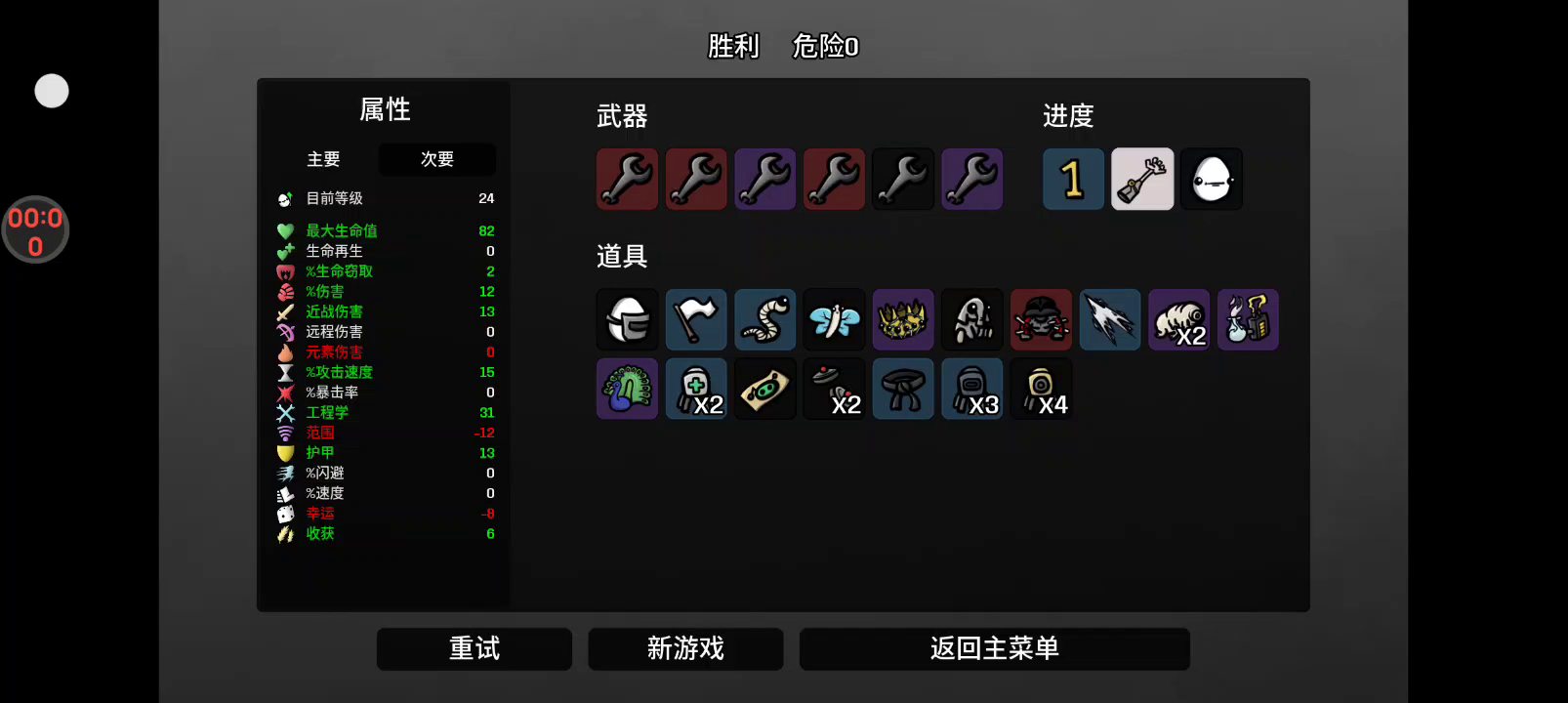Viewport: 1568px width, 703px height.
Task: Select the peacock item icon
Action: 627,389
